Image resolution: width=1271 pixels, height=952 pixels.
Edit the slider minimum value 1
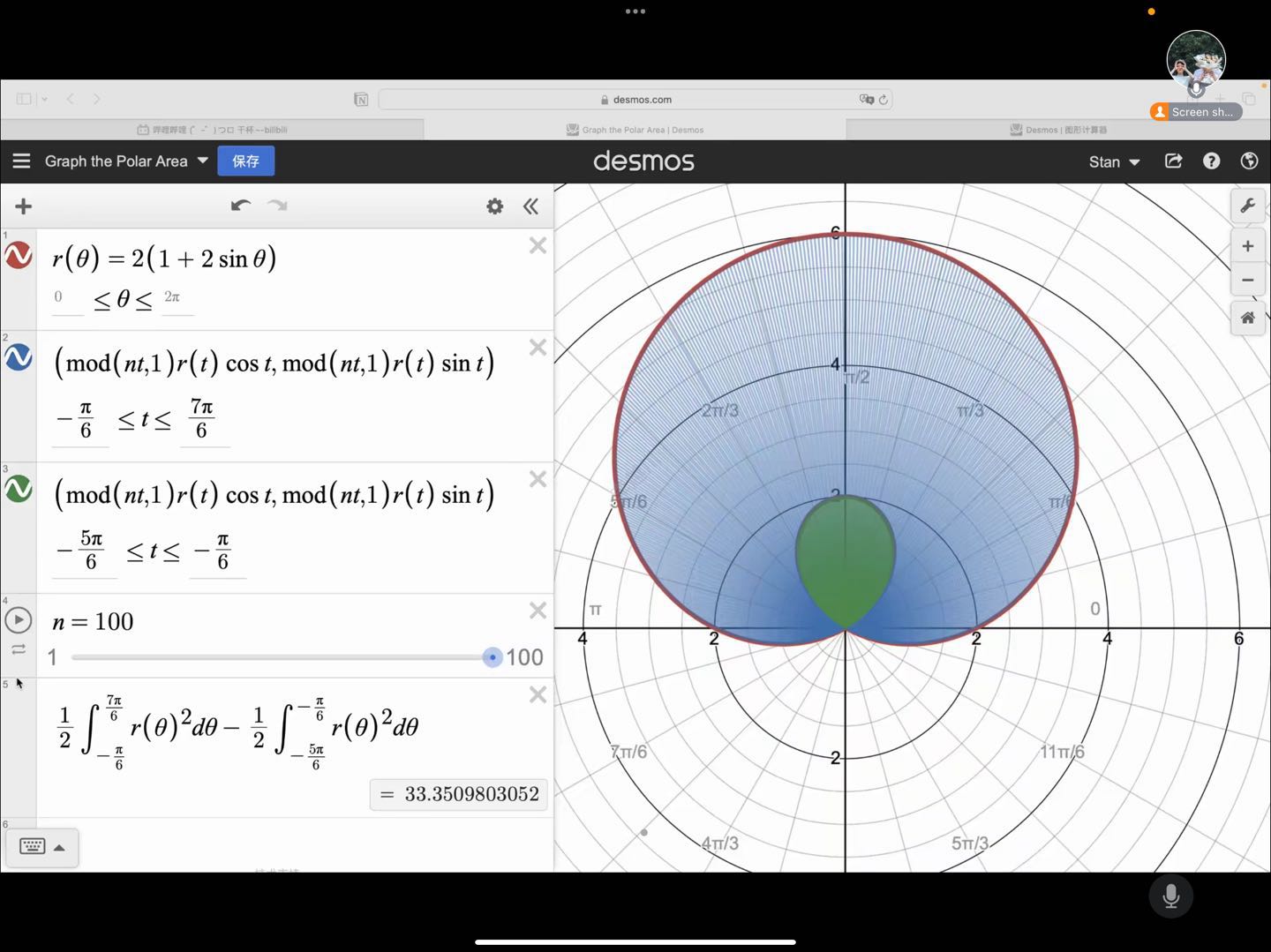click(x=52, y=657)
